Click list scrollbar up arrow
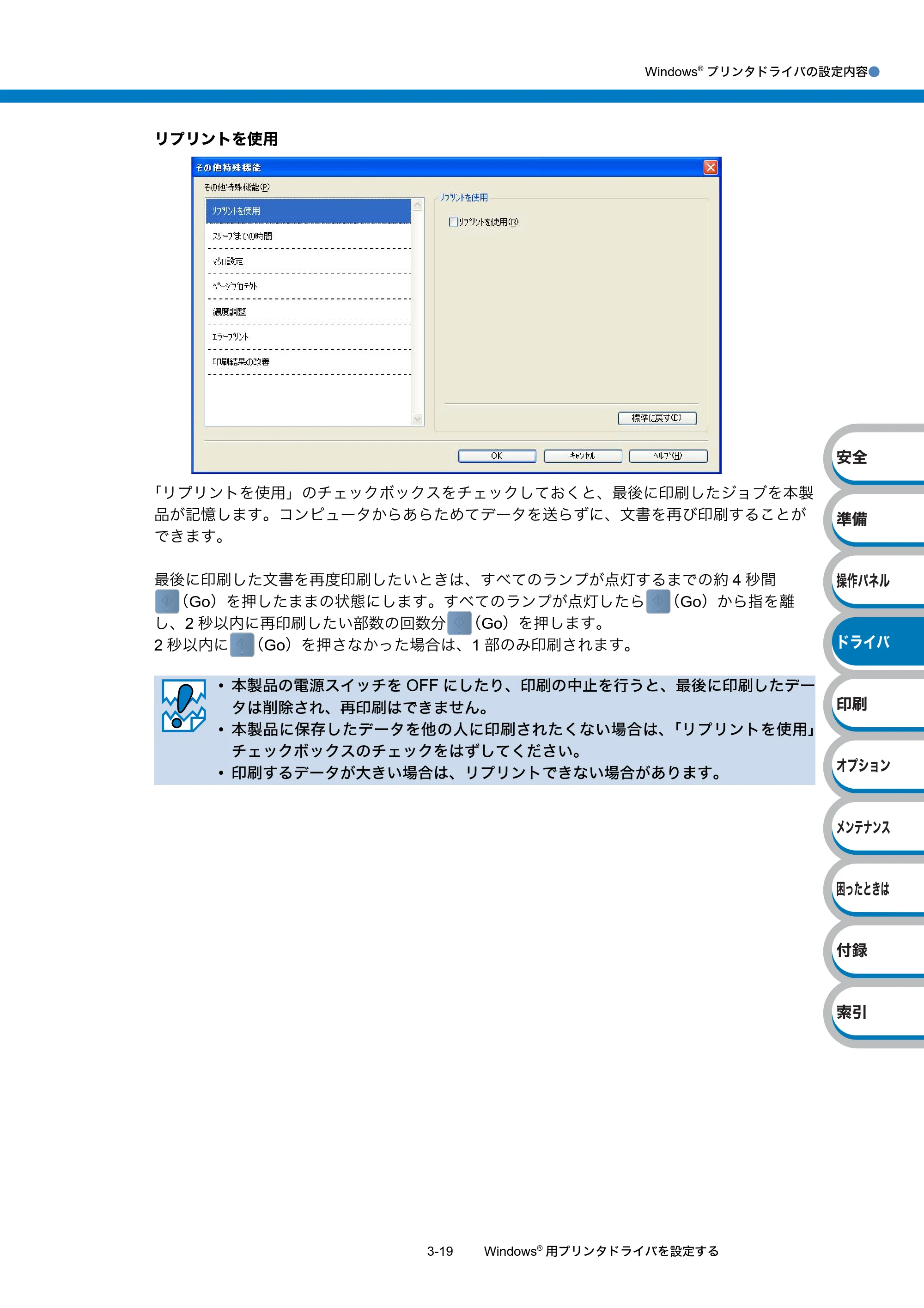Image resolution: width=924 pixels, height=1308 pixels. [418, 205]
